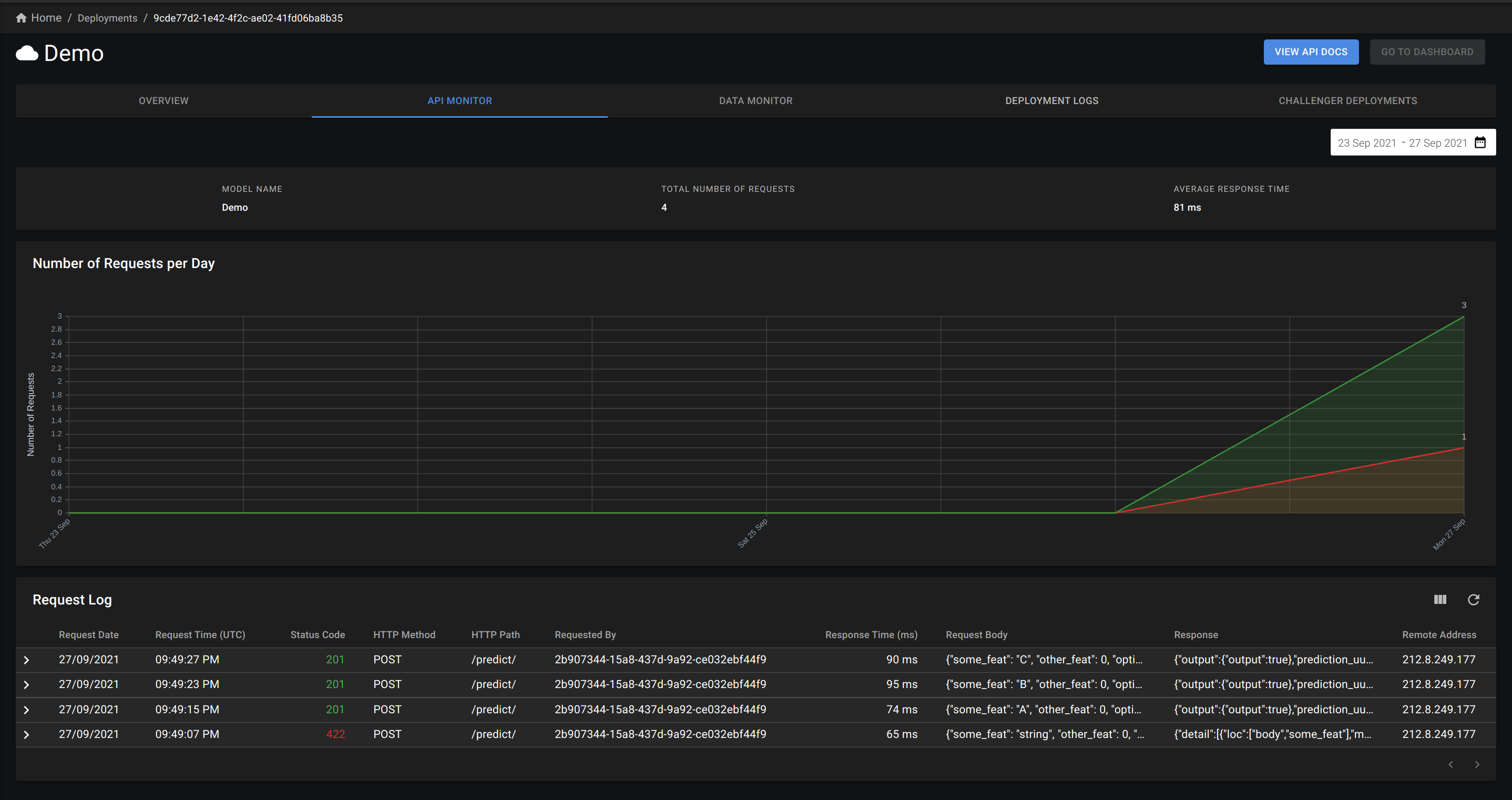The height and width of the screenshot is (800, 1512).
Task: Click the Response column header
Action: point(1196,634)
